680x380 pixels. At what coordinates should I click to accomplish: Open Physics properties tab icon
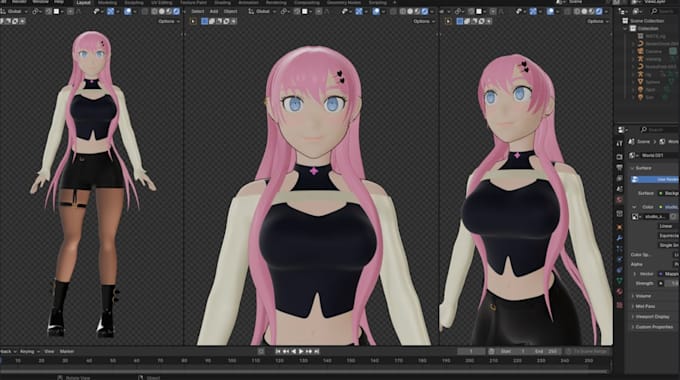pos(619,259)
